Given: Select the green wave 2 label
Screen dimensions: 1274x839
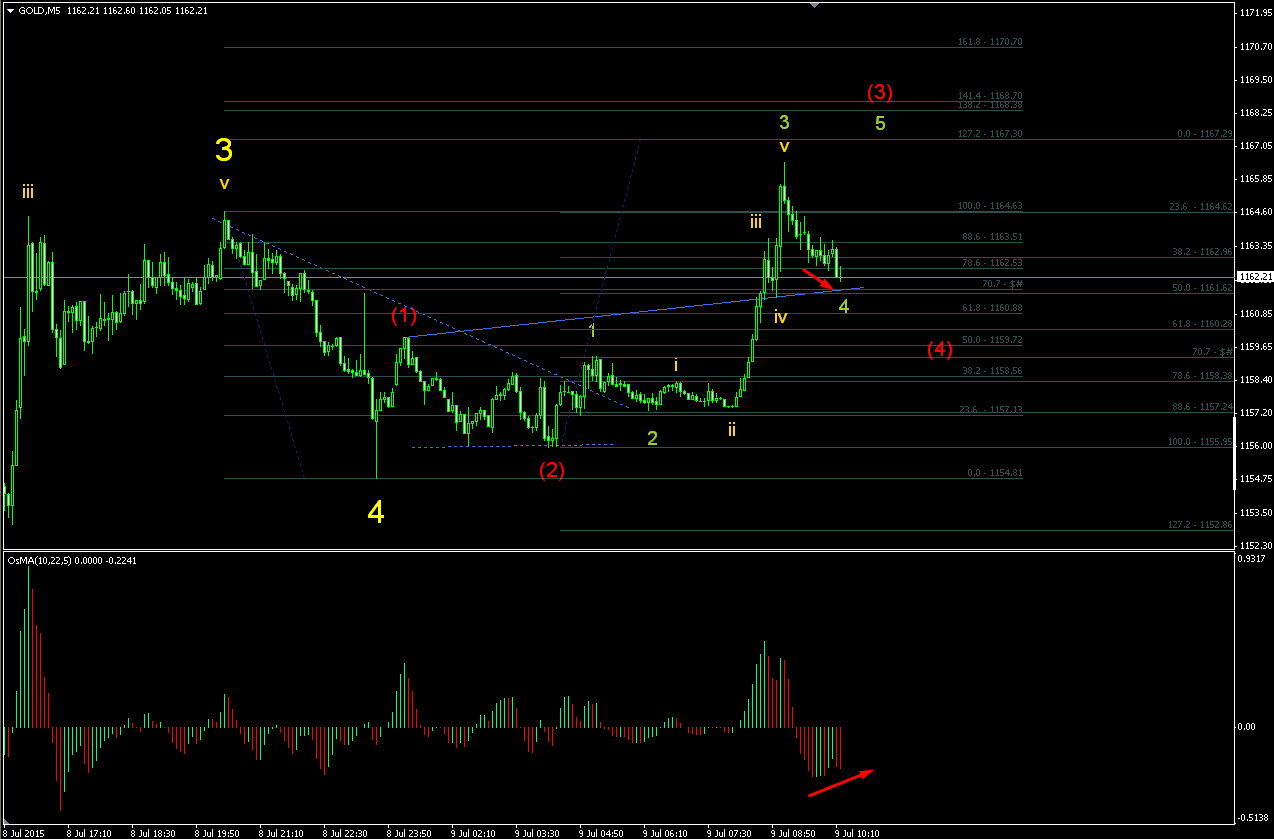Looking at the screenshot, I should point(652,438).
